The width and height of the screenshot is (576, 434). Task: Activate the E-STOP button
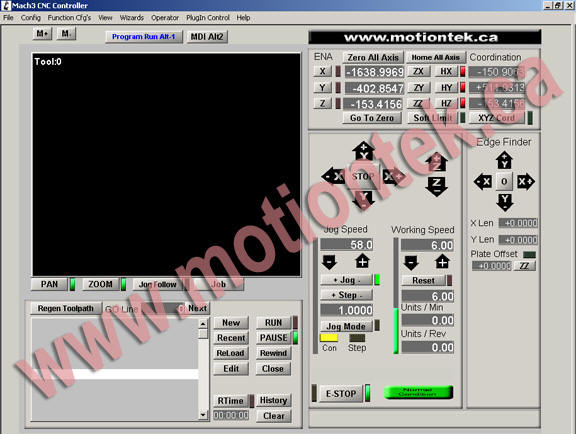(x=341, y=394)
